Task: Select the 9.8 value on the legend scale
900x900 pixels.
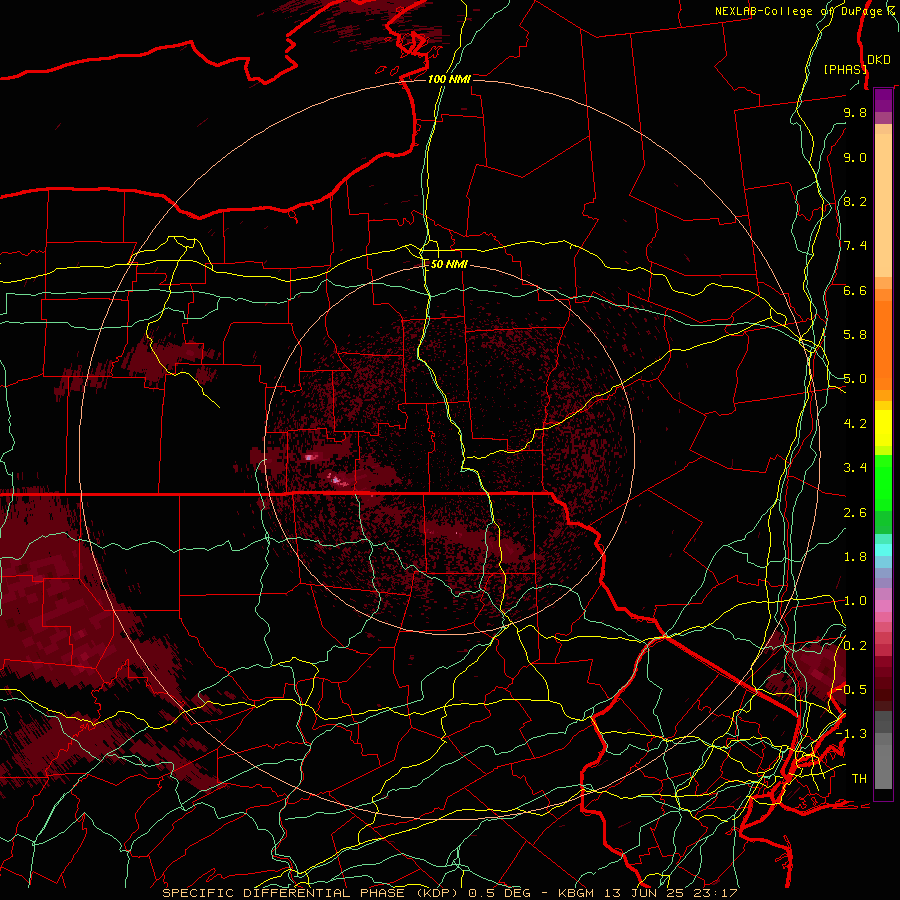Action: pos(855,112)
